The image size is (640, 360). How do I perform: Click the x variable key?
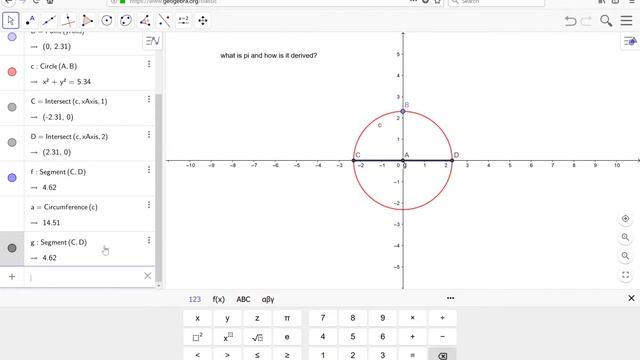coord(198,318)
